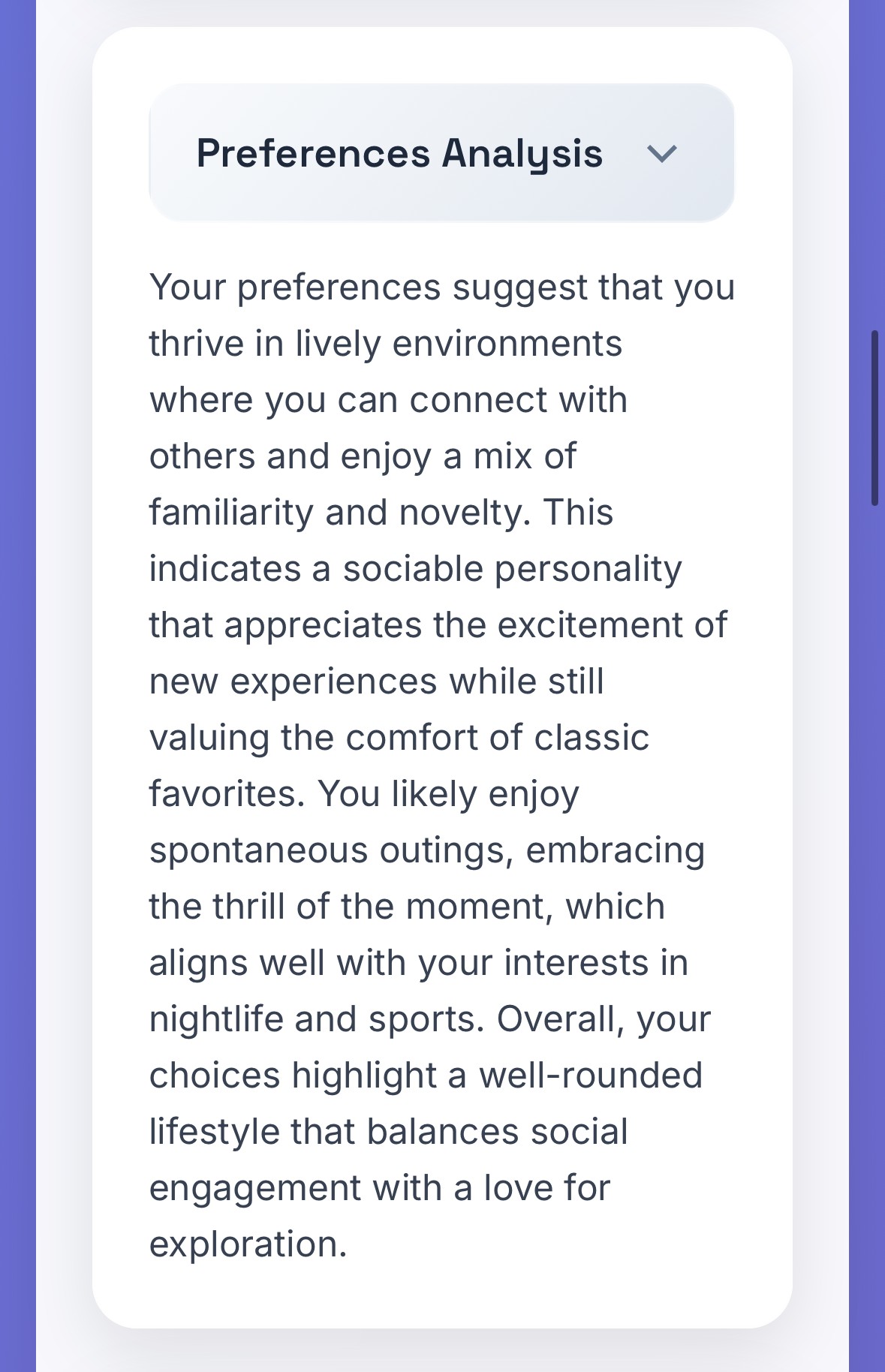
Task: Click the Preferences Analysis section title text
Action: coord(399,152)
